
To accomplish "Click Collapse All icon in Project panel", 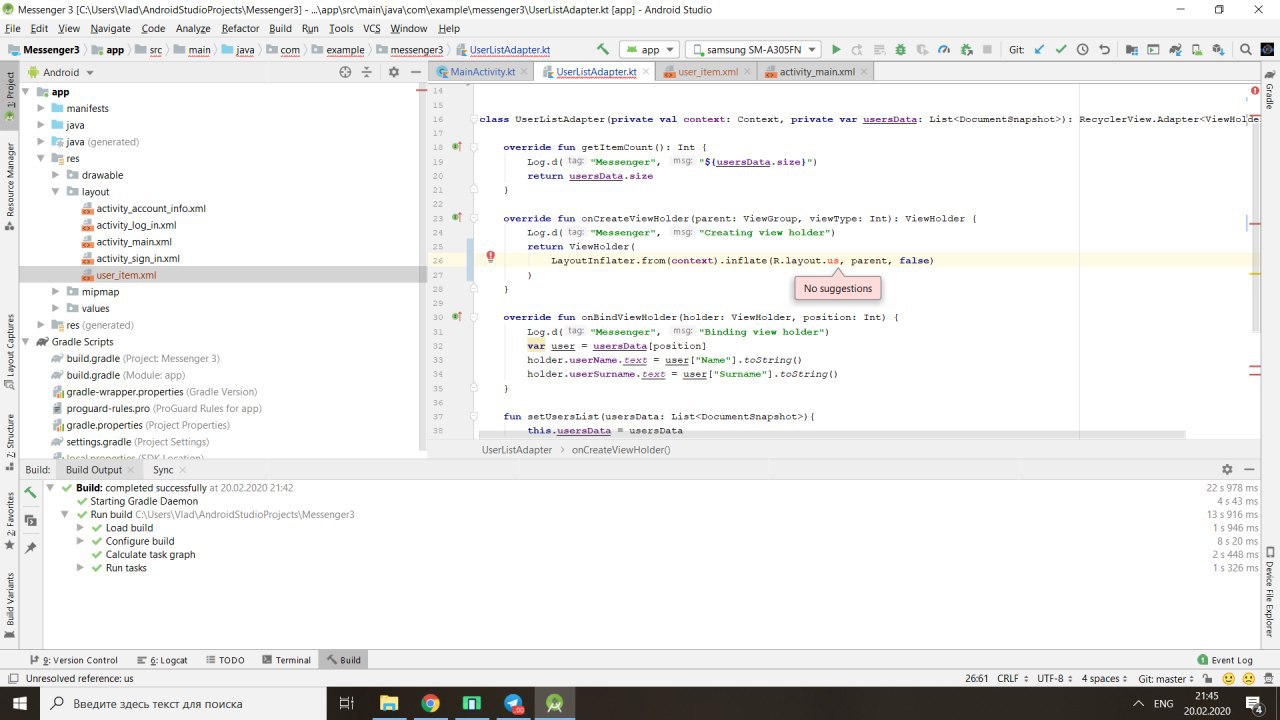I will (x=367, y=72).
